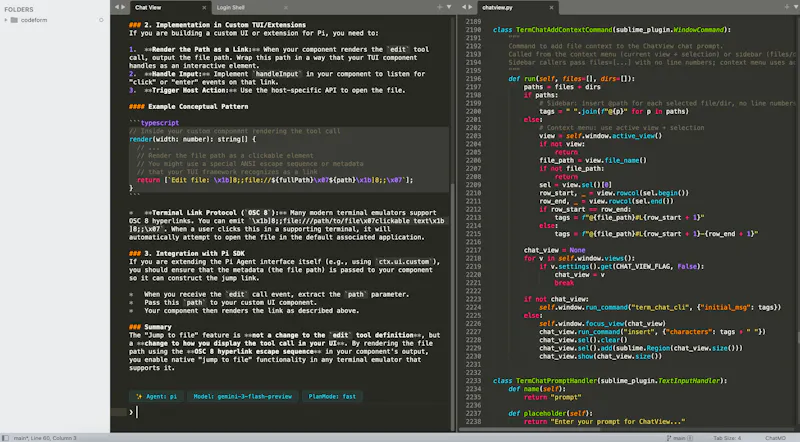Click the chatview.py horizontal scrollbar
800x442 pixels.
coord(531,429)
